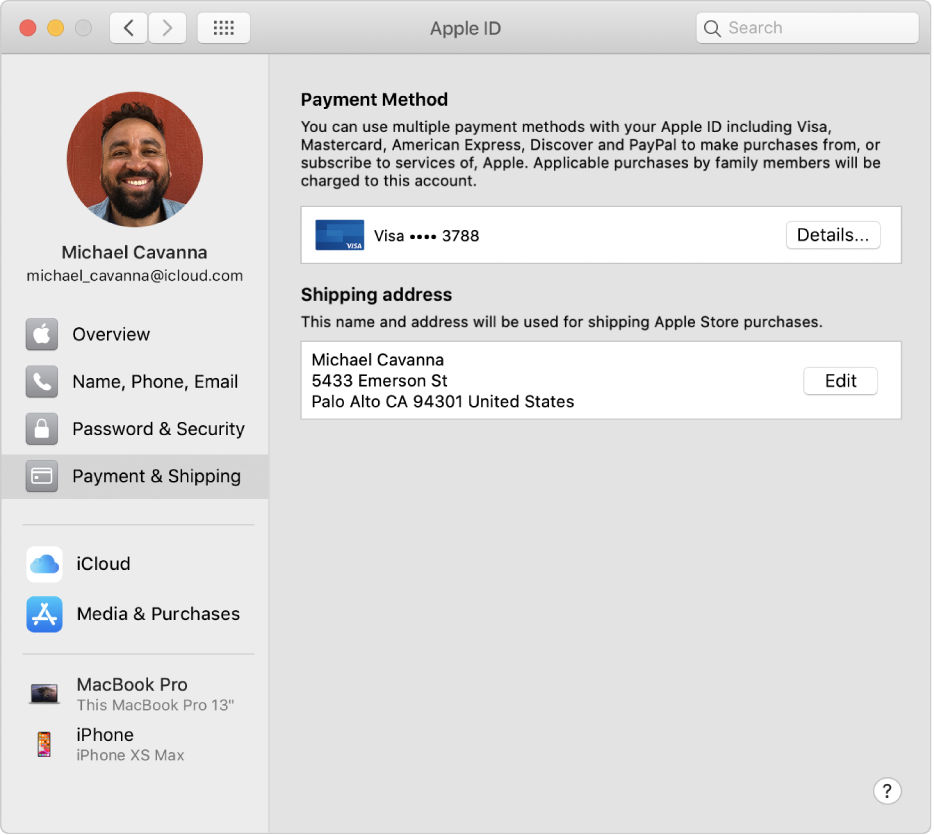The height and width of the screenshot is (835, 934).
Task: Click the iCloud cloud icon
Action: point(44,564)
